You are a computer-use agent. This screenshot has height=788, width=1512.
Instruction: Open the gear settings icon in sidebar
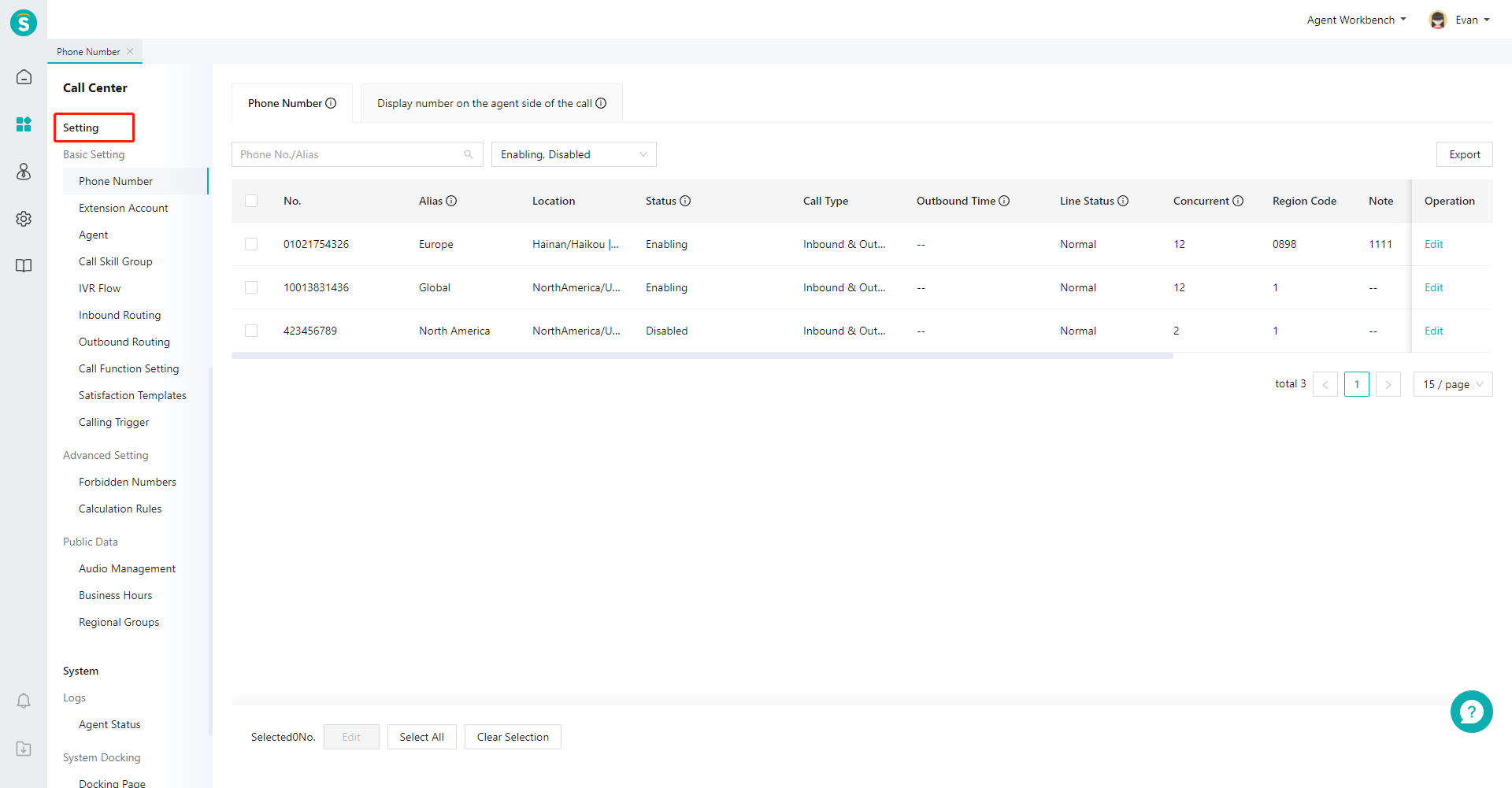pos(24,219)
